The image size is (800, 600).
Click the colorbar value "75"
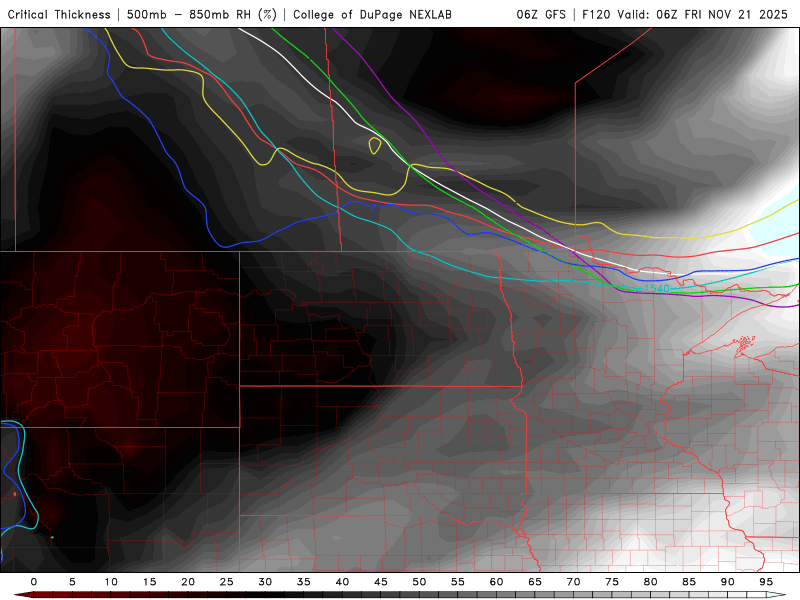[612, 582]
